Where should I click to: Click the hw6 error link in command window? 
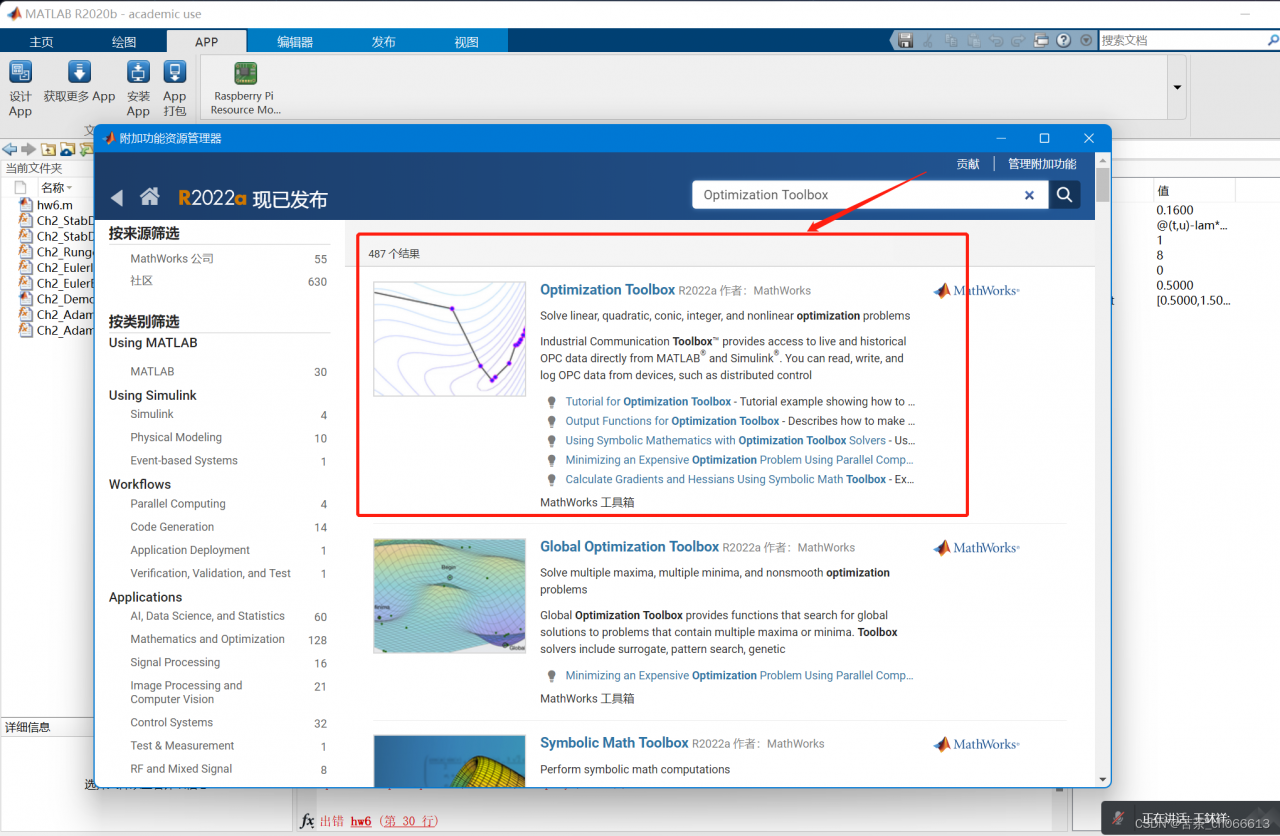pos(361,821)
